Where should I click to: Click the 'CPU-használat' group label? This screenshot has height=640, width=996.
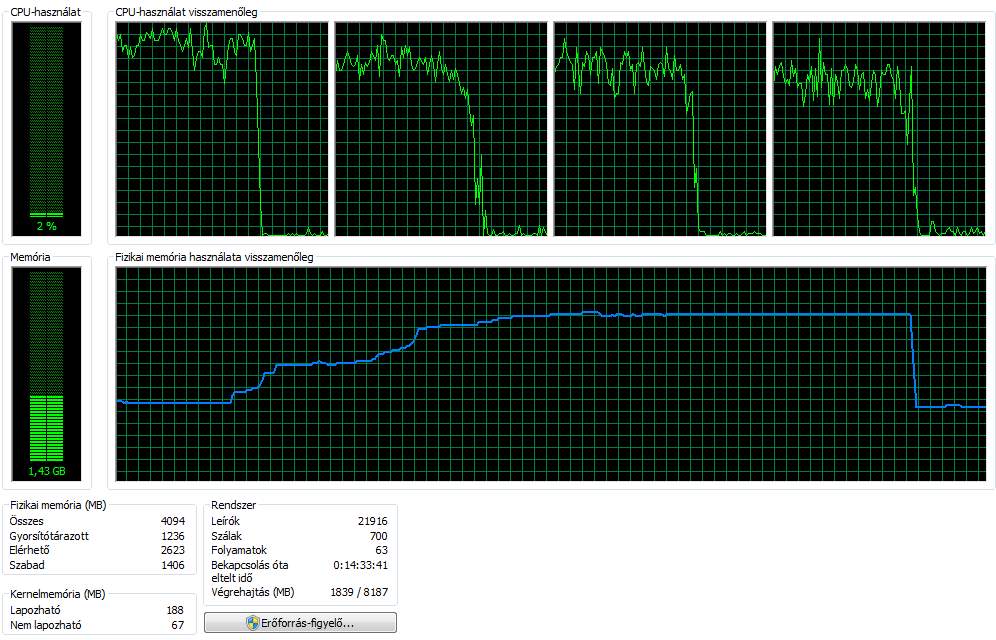pyautogui.click(x=46, y=12)
